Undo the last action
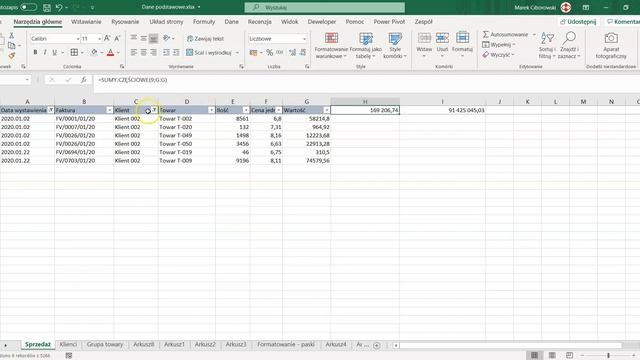Image resolution: width=640 pixels, height=360 pixels. coord(59,7)
